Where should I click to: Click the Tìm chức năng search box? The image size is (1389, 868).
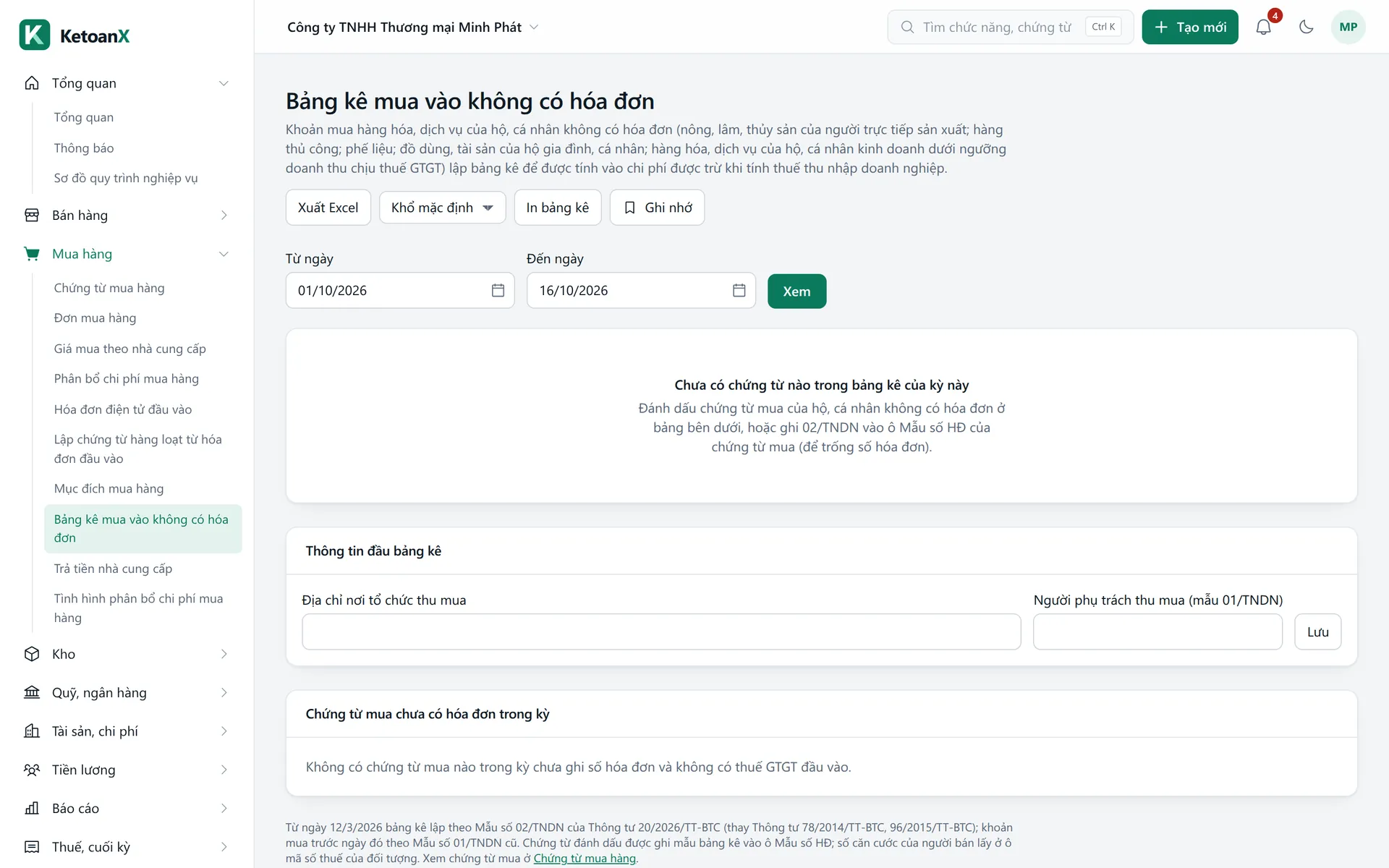pyautogui.click(x=1010, y=27)
